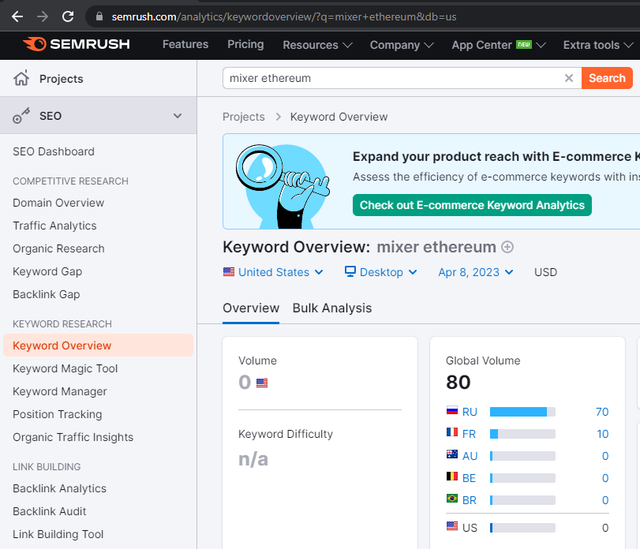The width and height of the screenshot is (640, 549).
Task: Open Domain Overview link
Action: point(58,203)
